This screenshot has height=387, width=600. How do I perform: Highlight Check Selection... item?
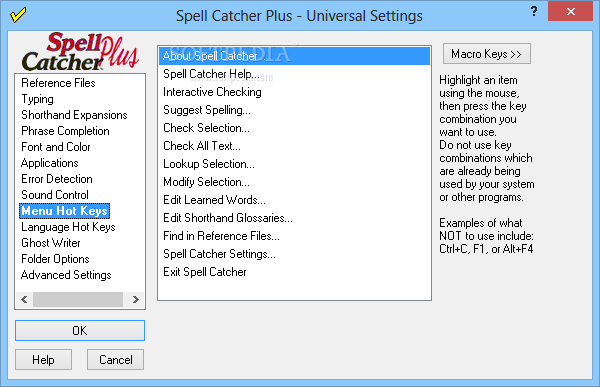point(294,128)
